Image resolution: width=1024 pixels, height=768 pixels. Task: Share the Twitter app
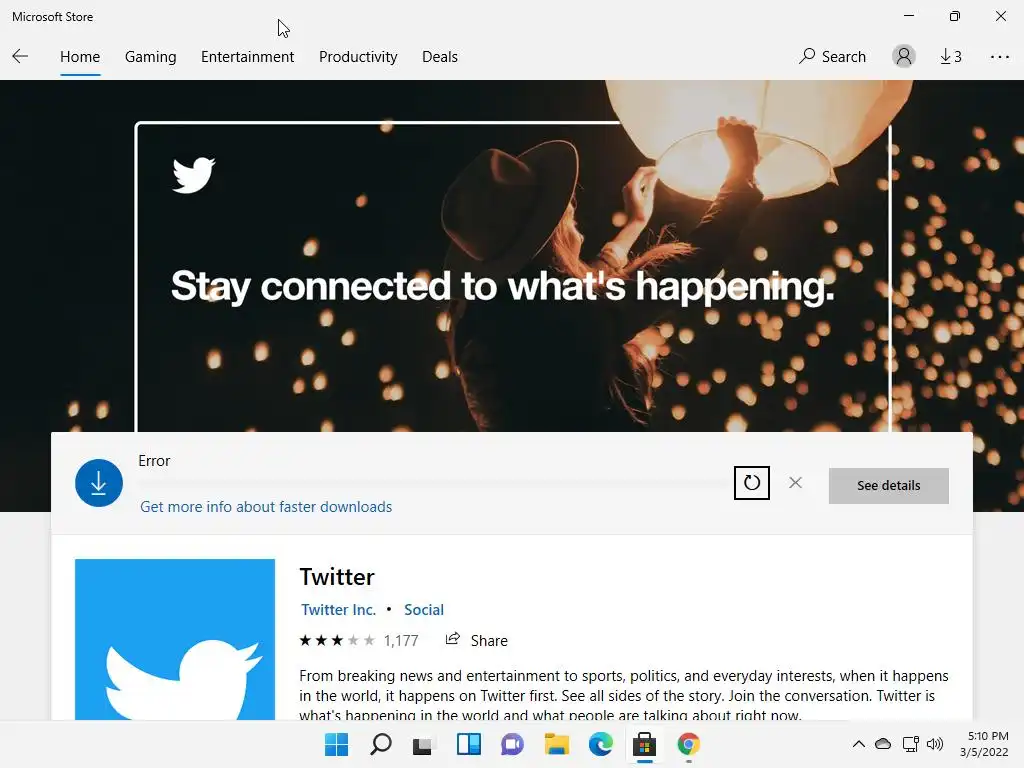[x=476, y=640]
